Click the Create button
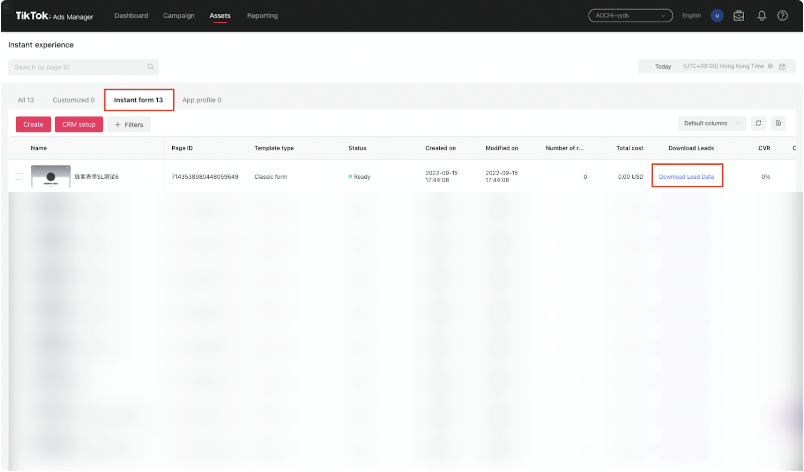The width and height of the screenshot is (804, 472). (x=33, y=125)
